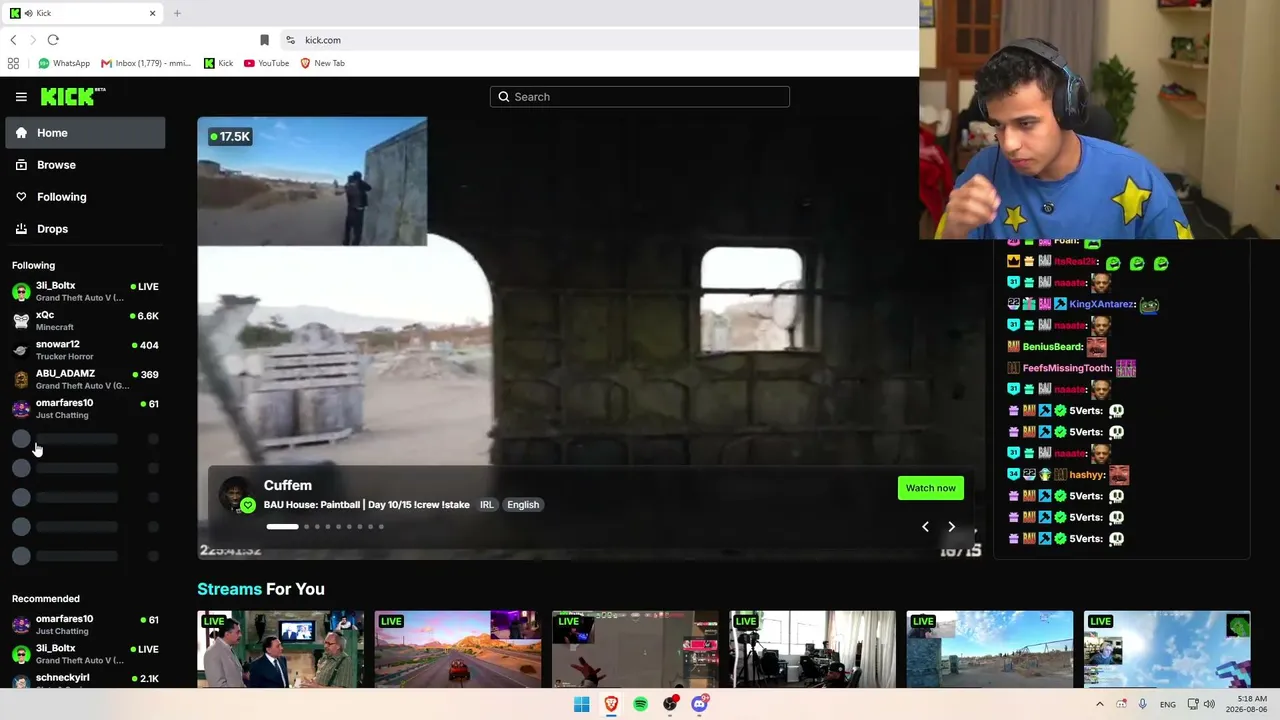The image size is (1280, 720).
Task: Go to previous featured stream arrow
Action: (925, 527)
